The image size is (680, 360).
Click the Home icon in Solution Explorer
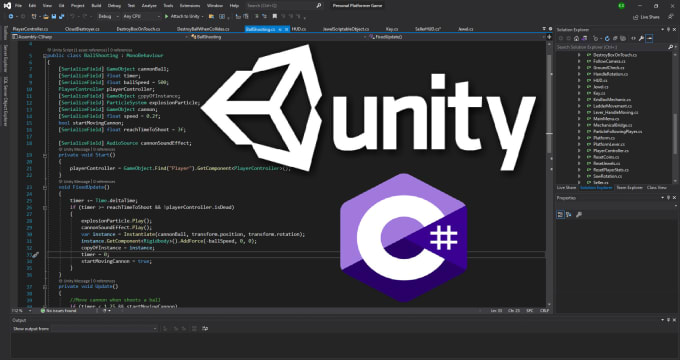[576, 38]
